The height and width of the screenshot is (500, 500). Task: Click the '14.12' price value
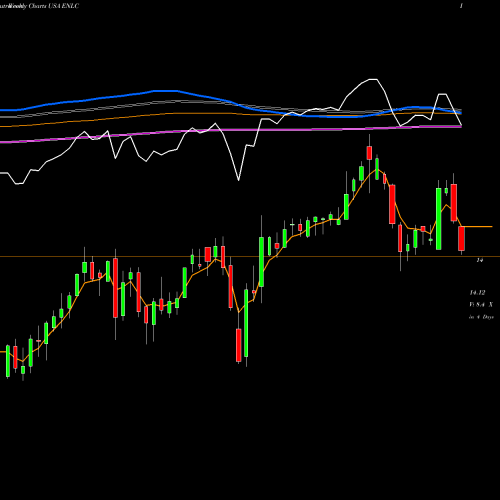point(477,293)
